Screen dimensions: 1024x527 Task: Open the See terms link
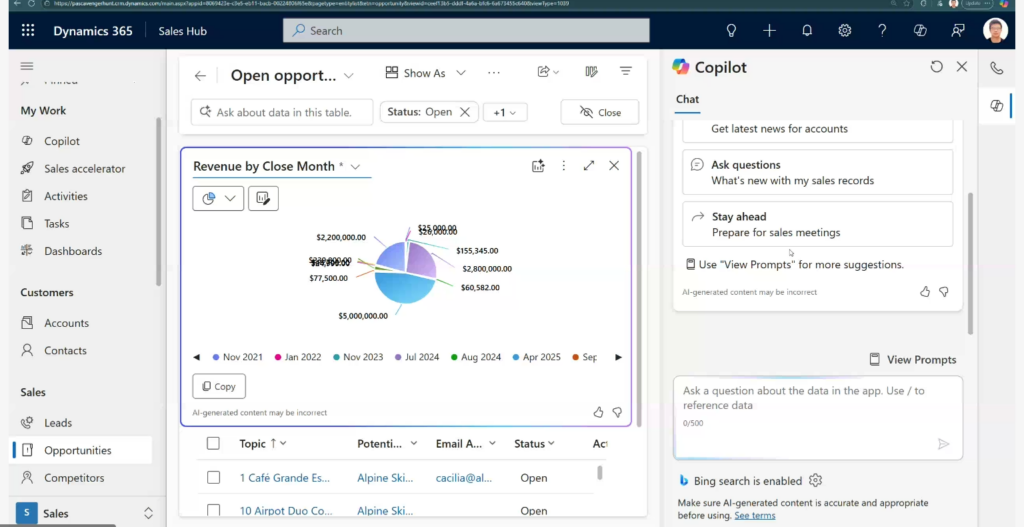755,515
